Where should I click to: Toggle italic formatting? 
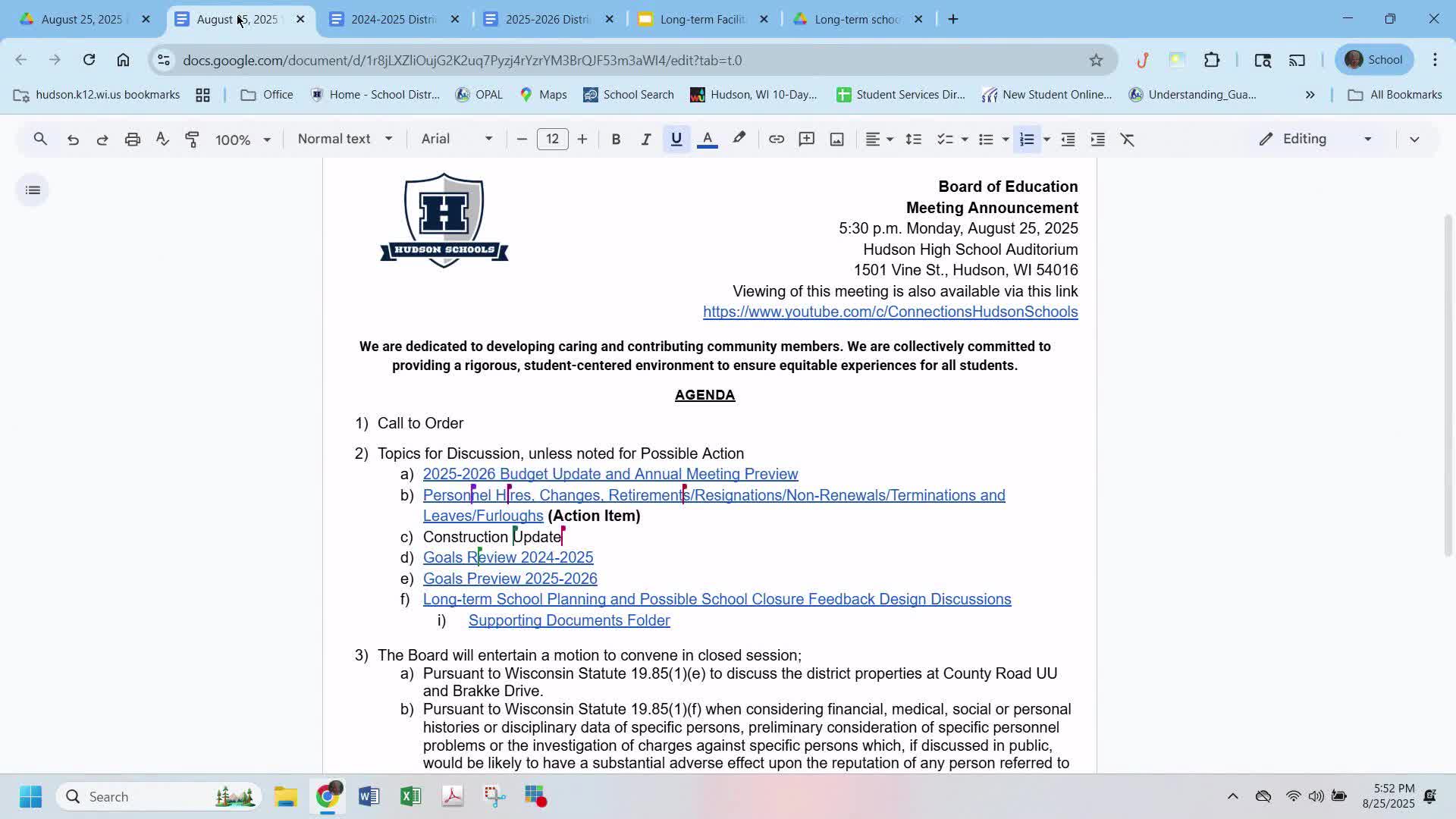[x=645, y=140]
